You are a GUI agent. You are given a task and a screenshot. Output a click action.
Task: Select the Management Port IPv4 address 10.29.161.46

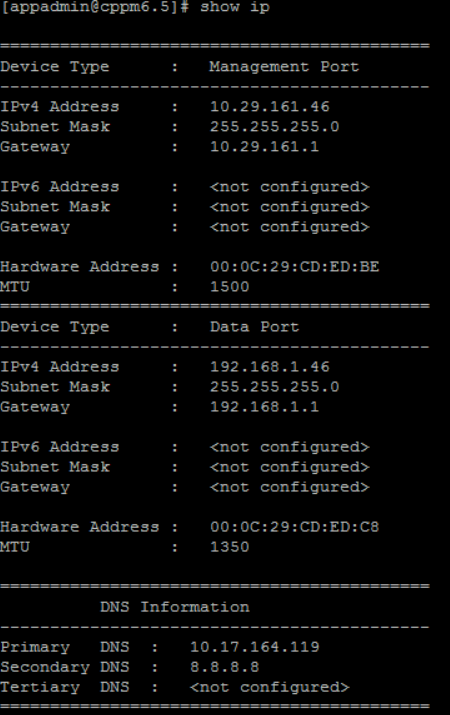269,107
